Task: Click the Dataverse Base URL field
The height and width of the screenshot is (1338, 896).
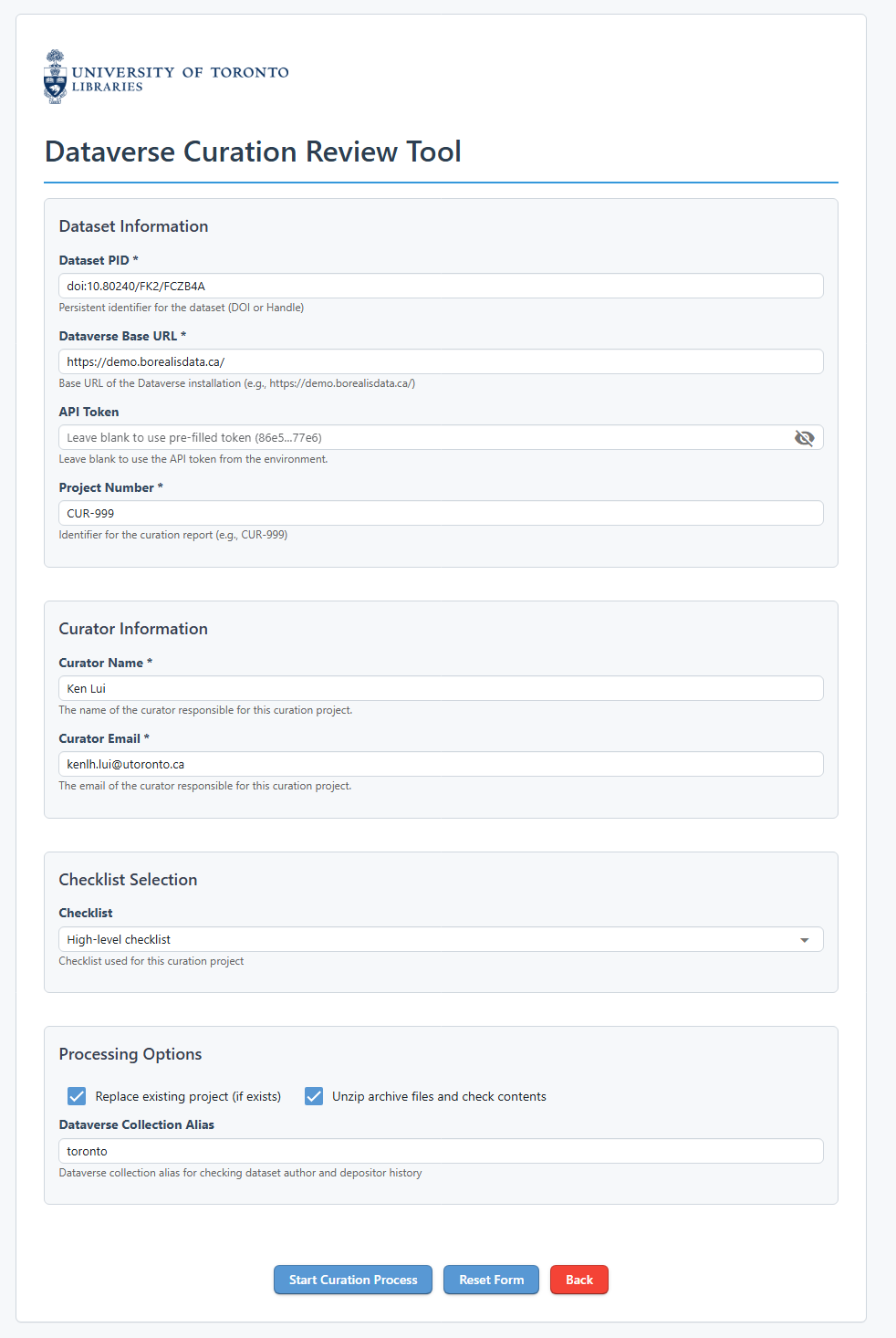Action: tap(441, 361)
